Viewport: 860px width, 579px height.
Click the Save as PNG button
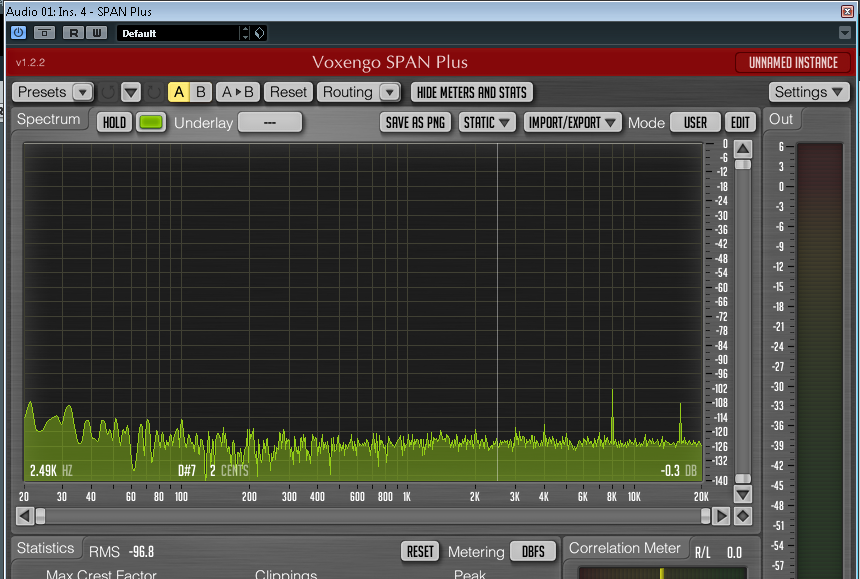click(x=416, y=123)
